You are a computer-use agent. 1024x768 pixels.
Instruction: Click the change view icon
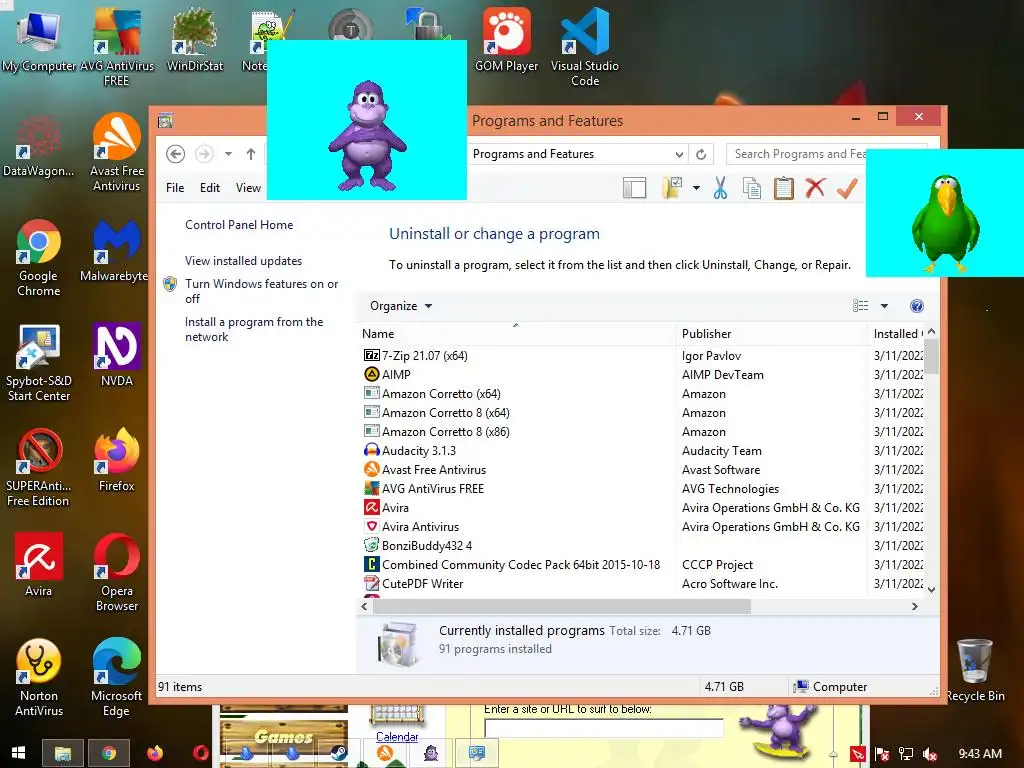click(861, 306)
